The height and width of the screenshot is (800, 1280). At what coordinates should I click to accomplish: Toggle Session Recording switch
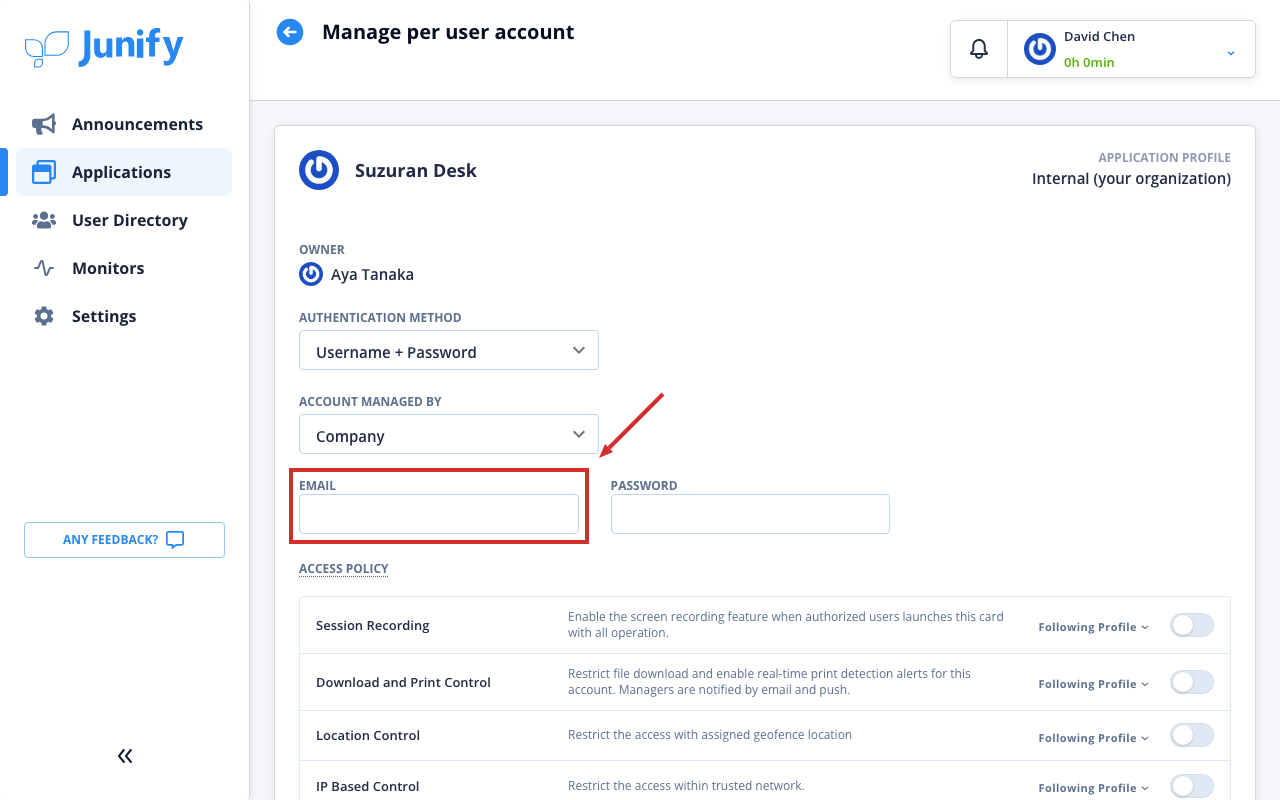[x=1192, y=626]
